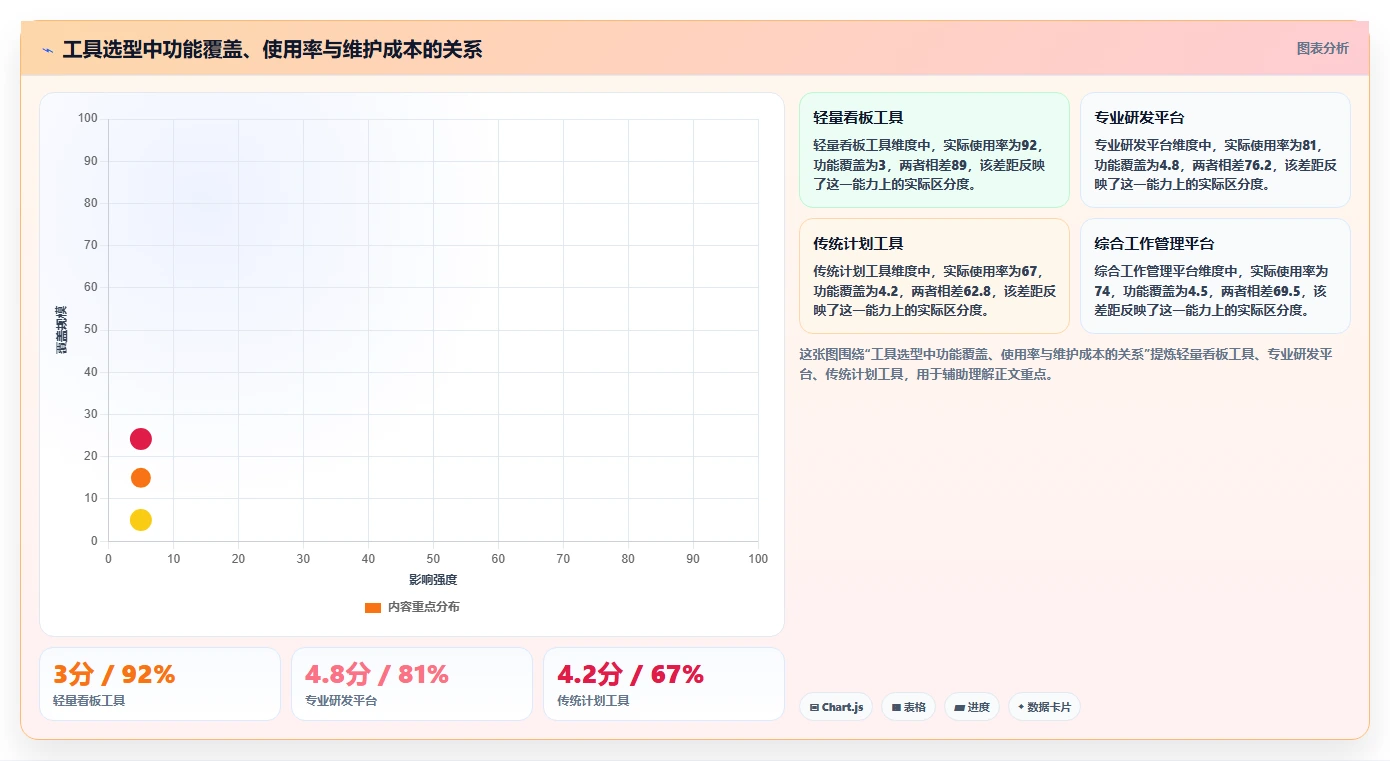This screenshot has width=1390, height=761.
Task: Click the orange data point on chart
Action: pyautogui.click(x=141, y=478)
